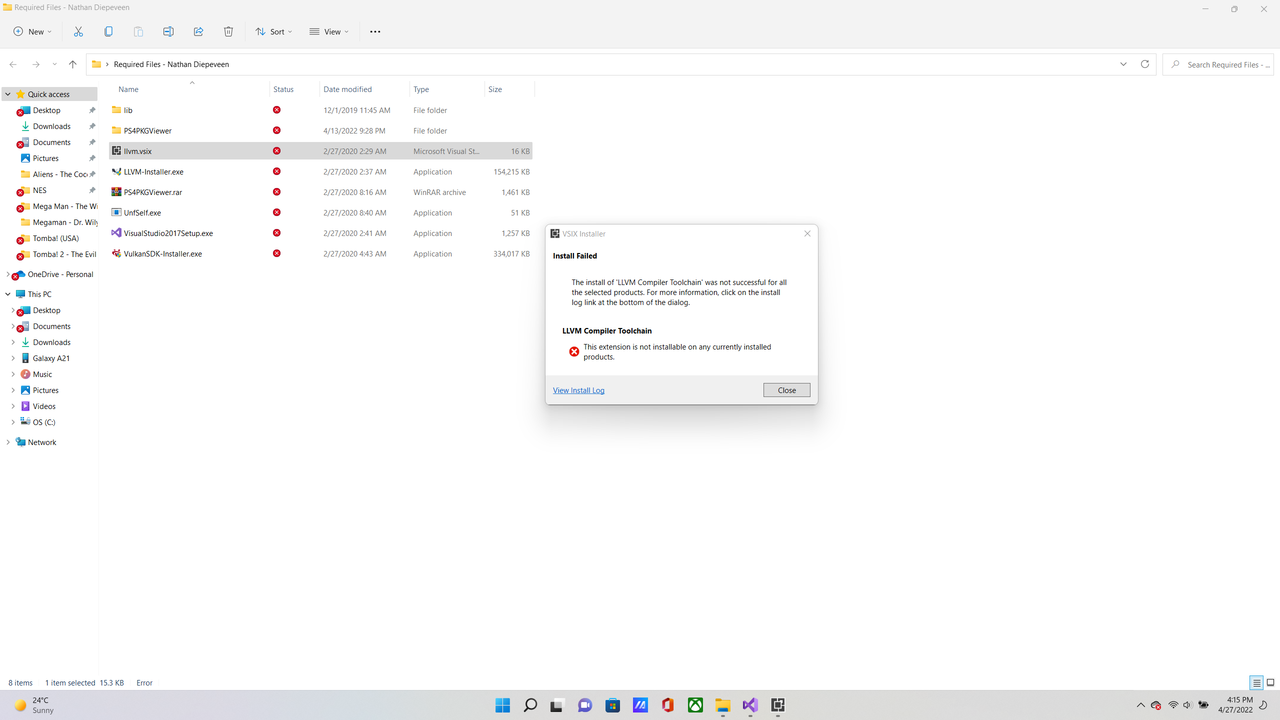
Task: Launch Microsoft Store from taskbar
Action: click(x=613, y=705)
